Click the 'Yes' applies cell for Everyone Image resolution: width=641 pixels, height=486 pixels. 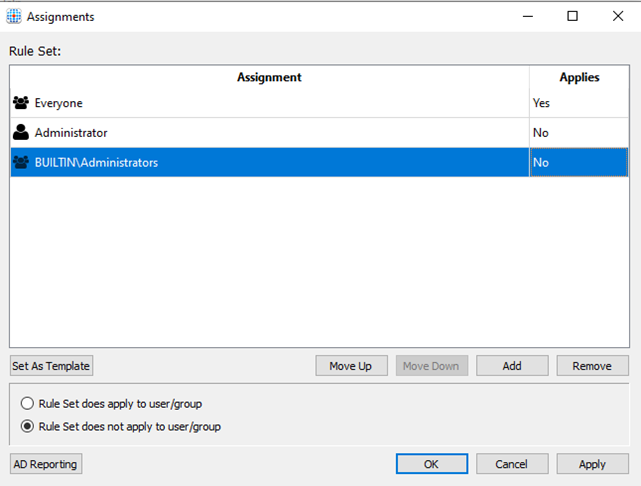tap(579, 103)
